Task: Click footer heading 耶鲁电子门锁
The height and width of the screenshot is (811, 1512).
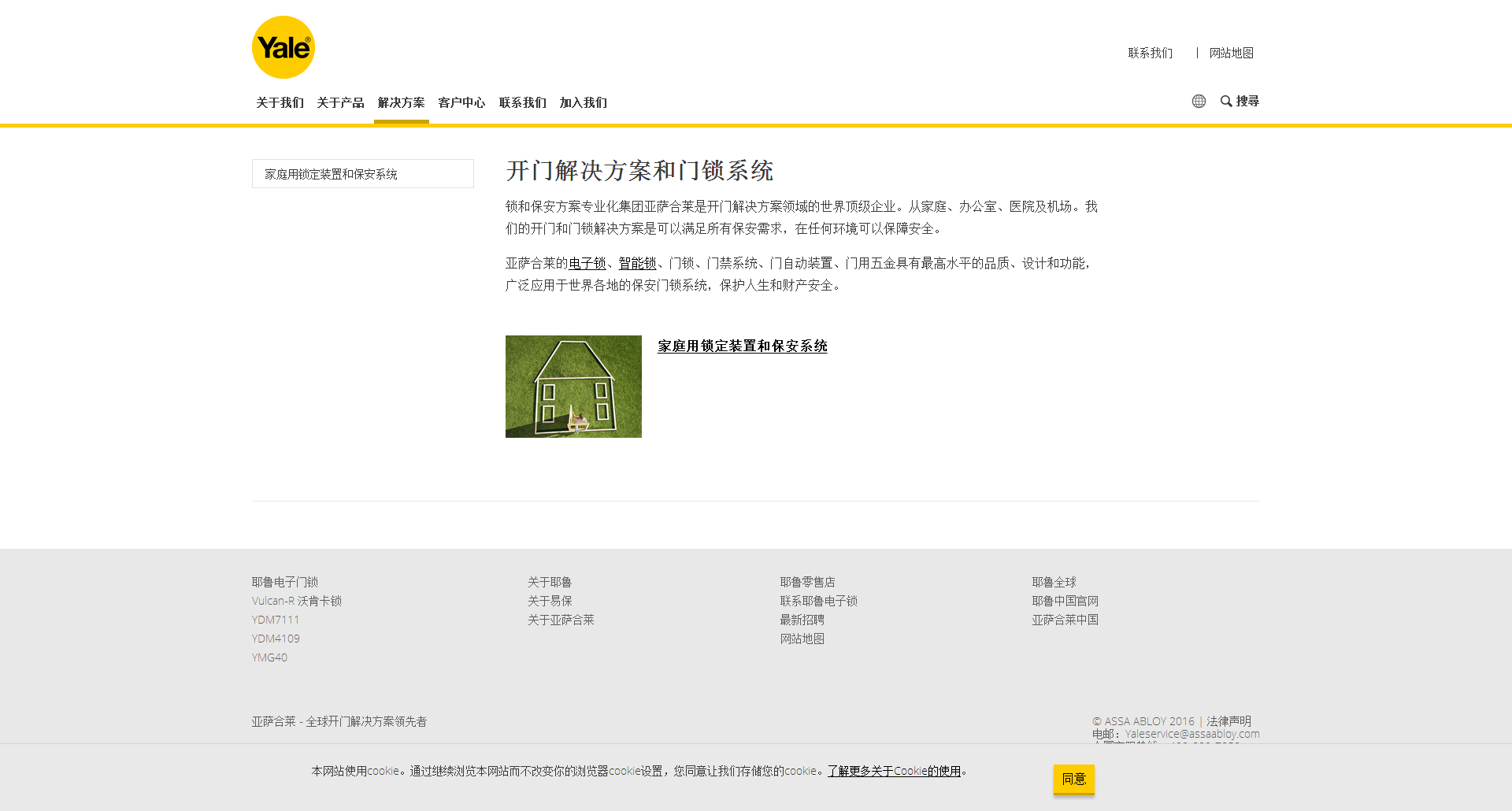Action: tap(285, 582)
